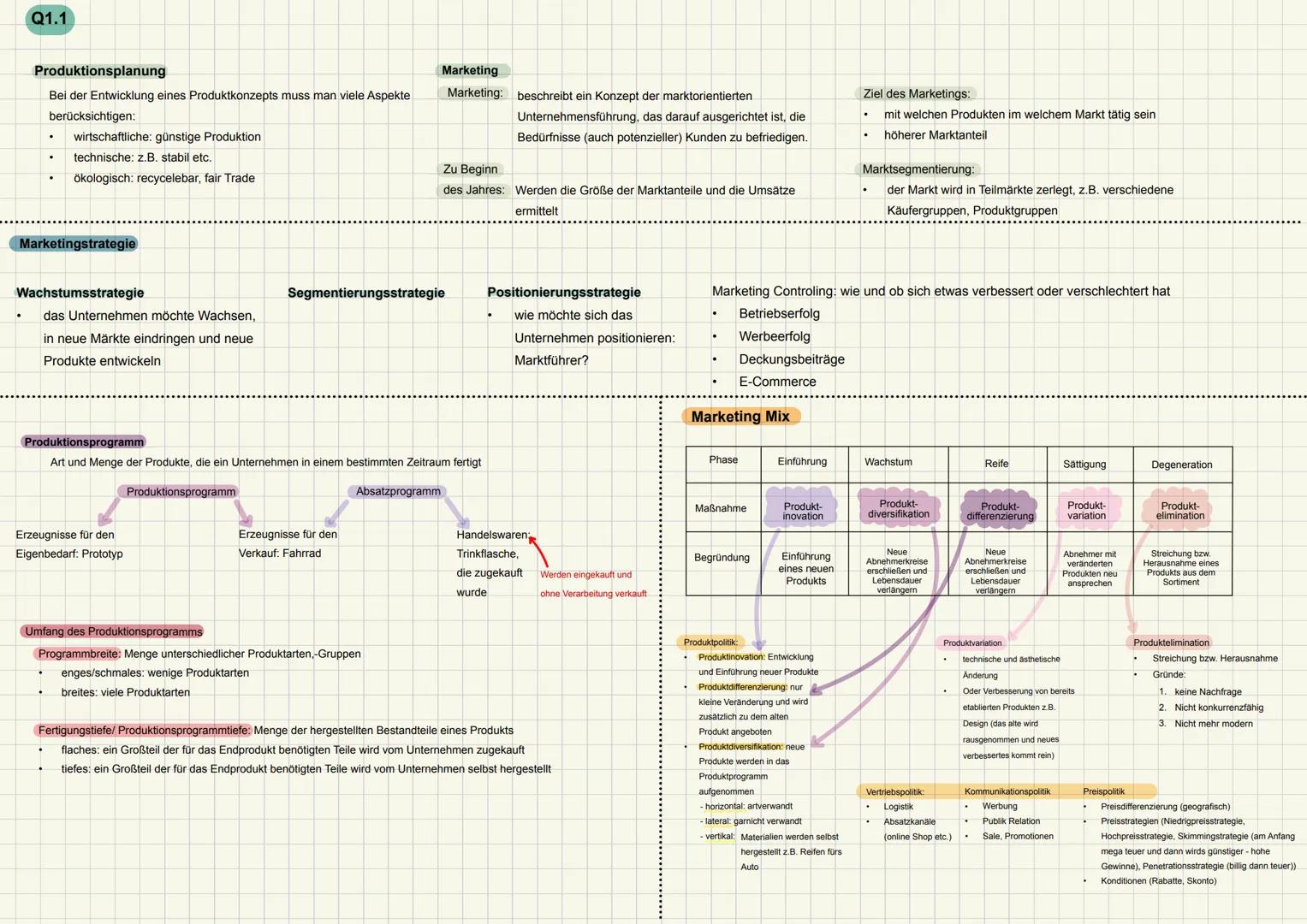The width and height of the screenshot is (1307, 924).
Task: Click the orange Marketing Mix title
Action: [740, 417]
